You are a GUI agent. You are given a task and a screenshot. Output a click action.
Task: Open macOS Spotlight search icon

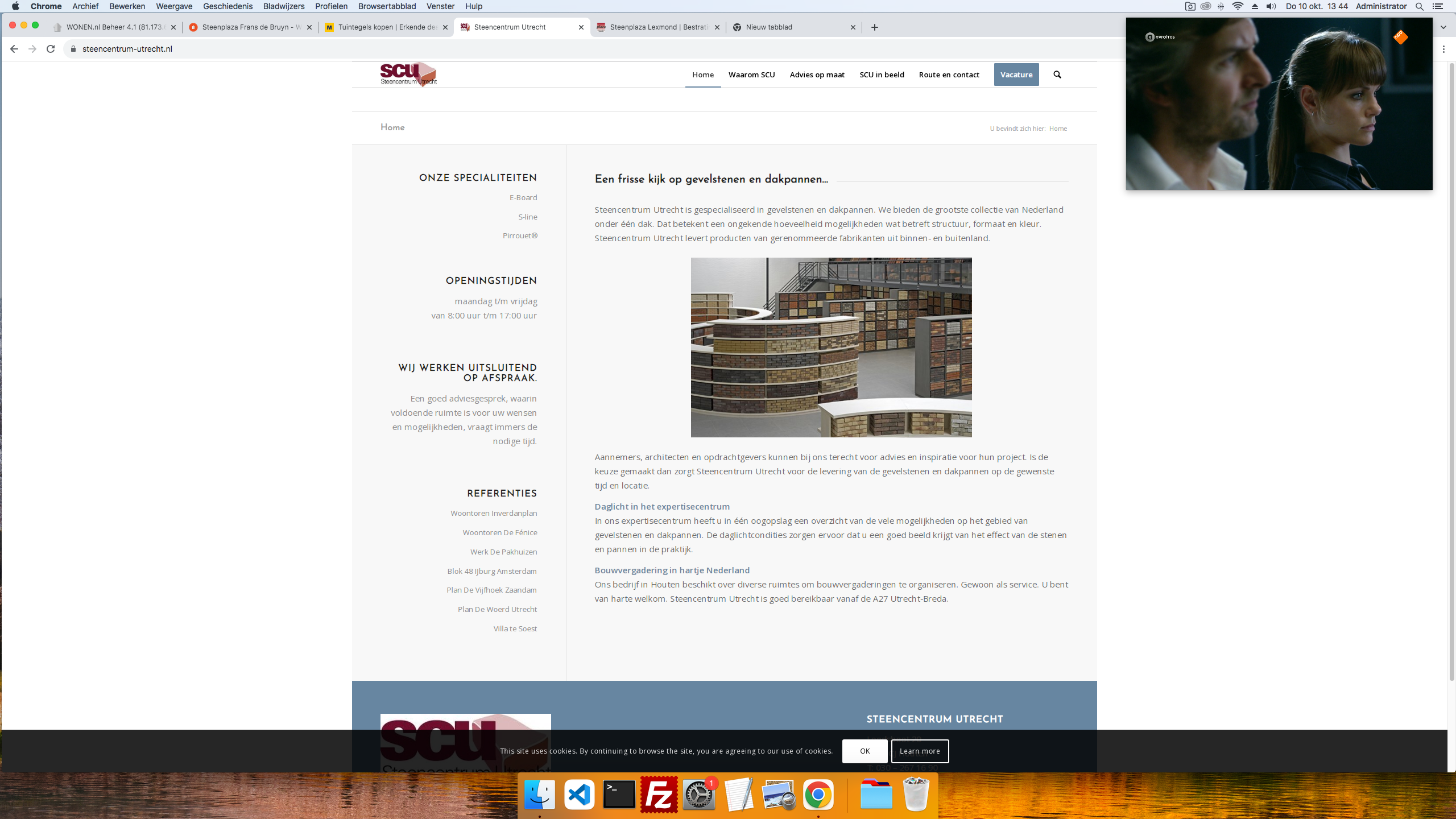1420,6
